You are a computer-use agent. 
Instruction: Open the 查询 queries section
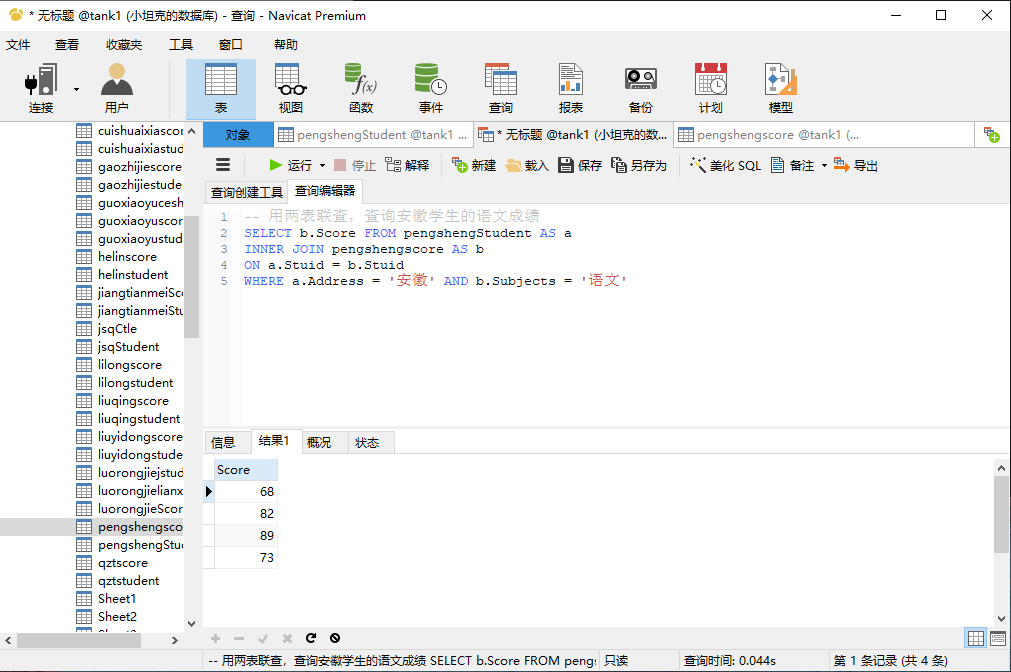pos(501,89)
